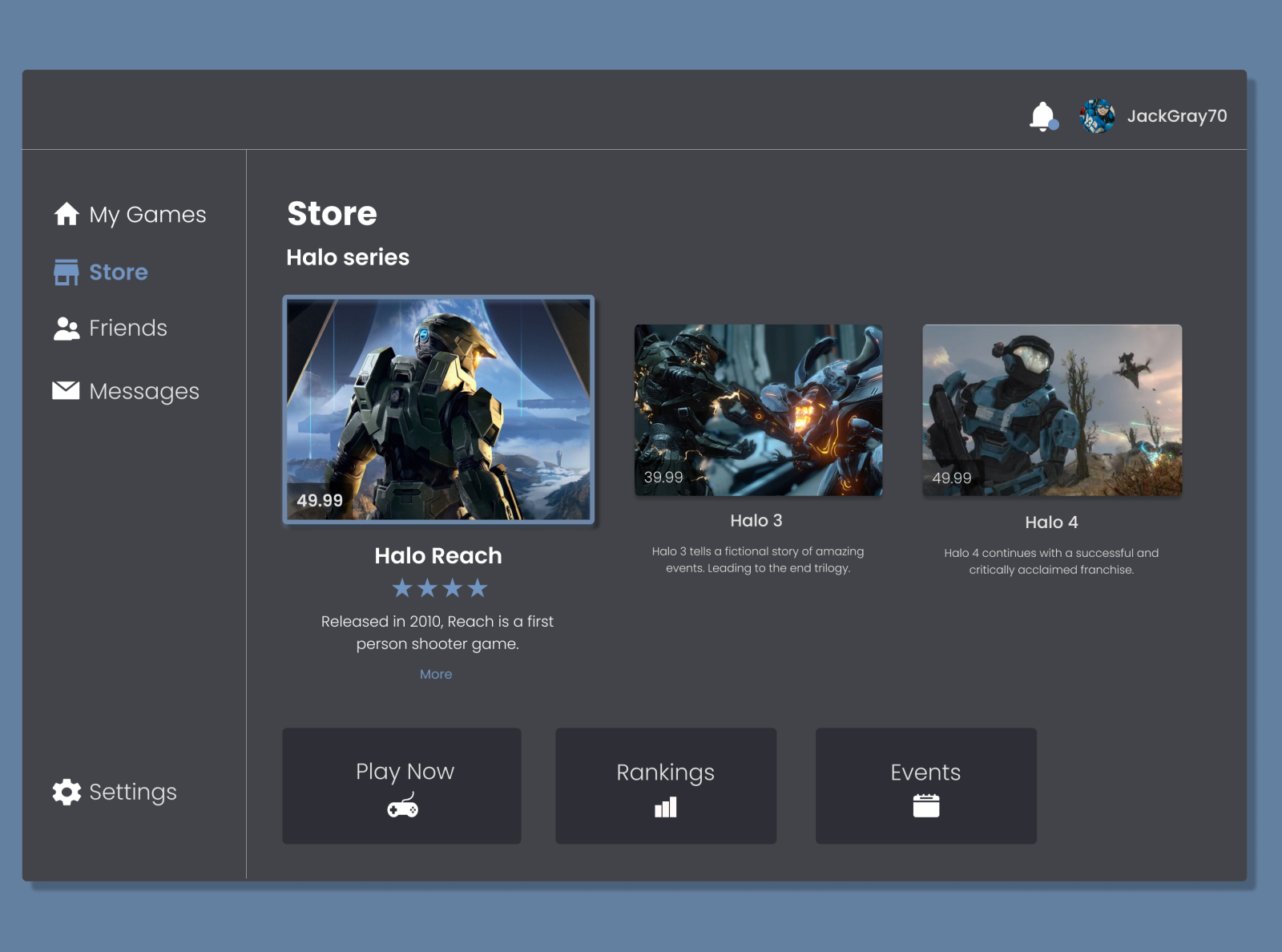Click the My Games home icon

pos(67,215)
